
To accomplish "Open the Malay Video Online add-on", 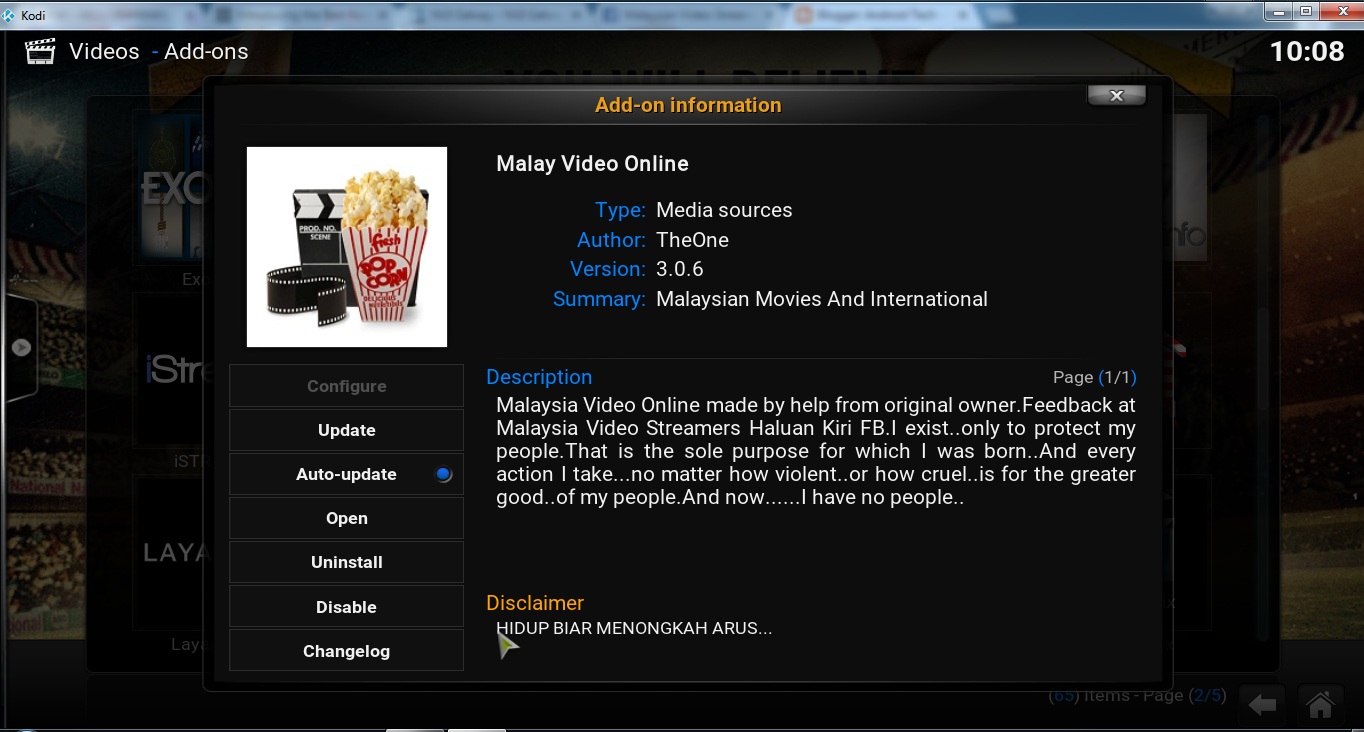I will click(346, 518).
